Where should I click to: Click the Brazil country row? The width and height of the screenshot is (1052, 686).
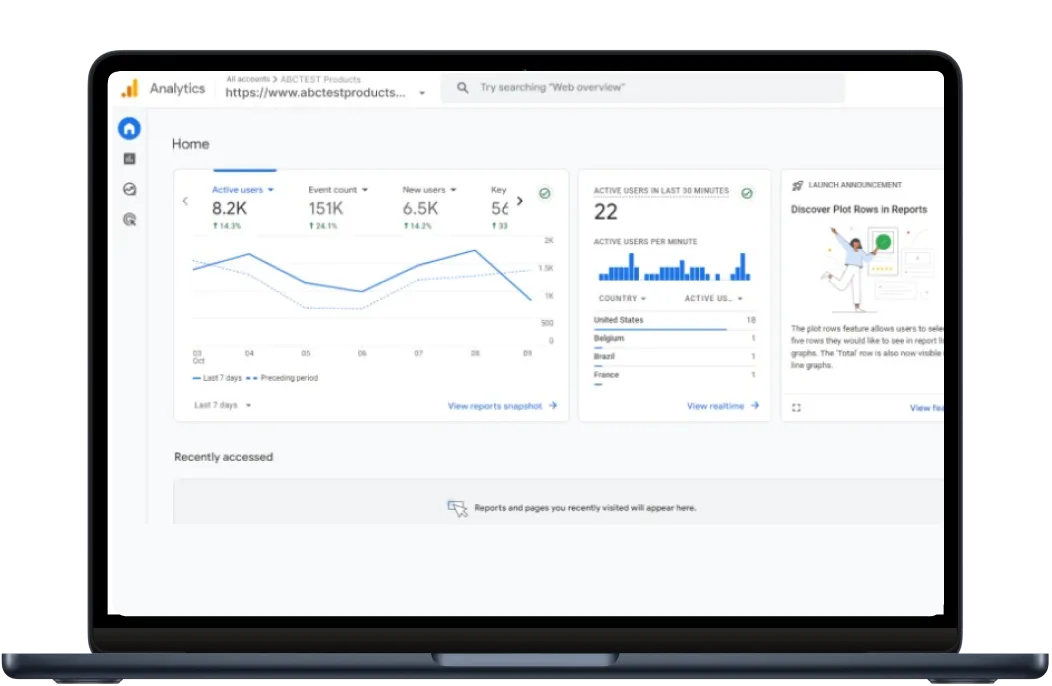coord(674,358)
